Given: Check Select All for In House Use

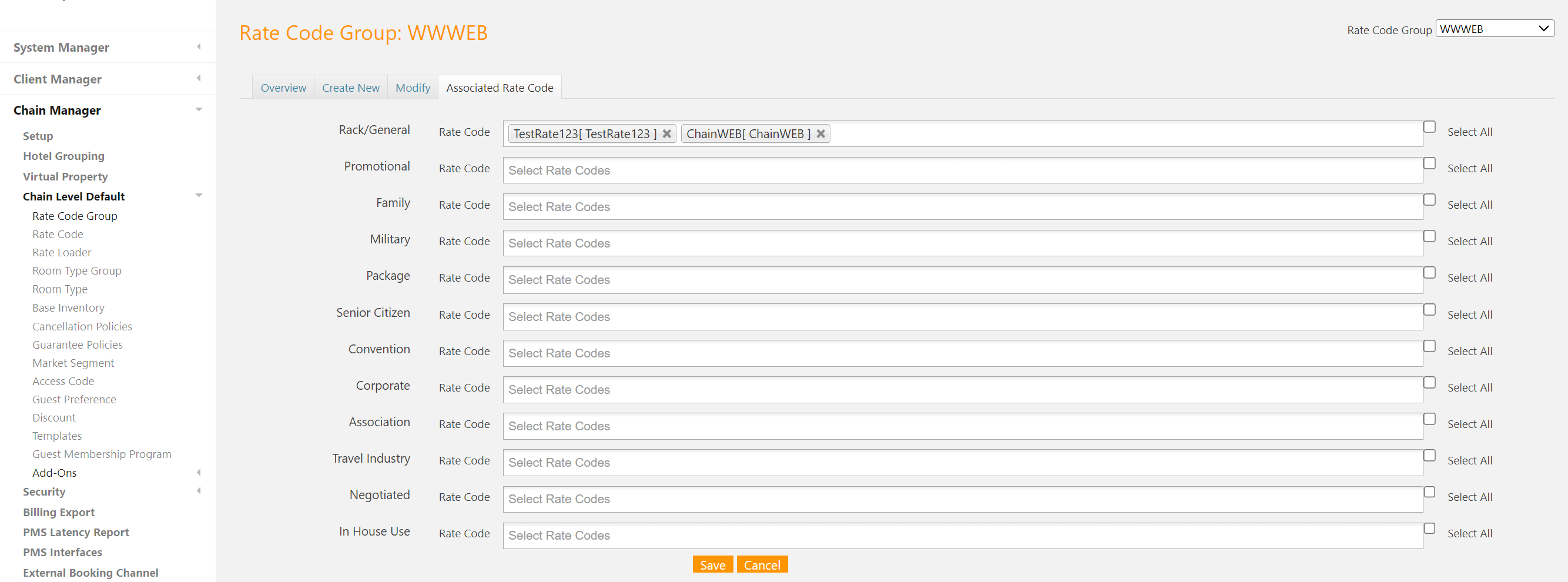Looking at the screenshot, I should coord(1429,529).
